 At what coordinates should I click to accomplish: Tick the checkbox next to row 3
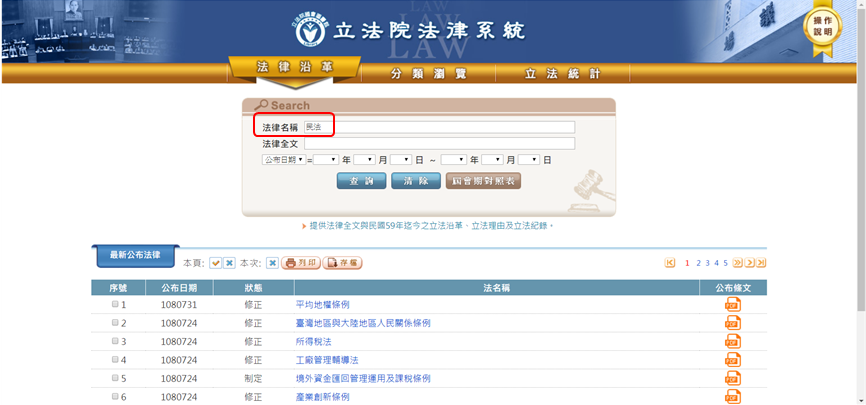coord(115,341)
